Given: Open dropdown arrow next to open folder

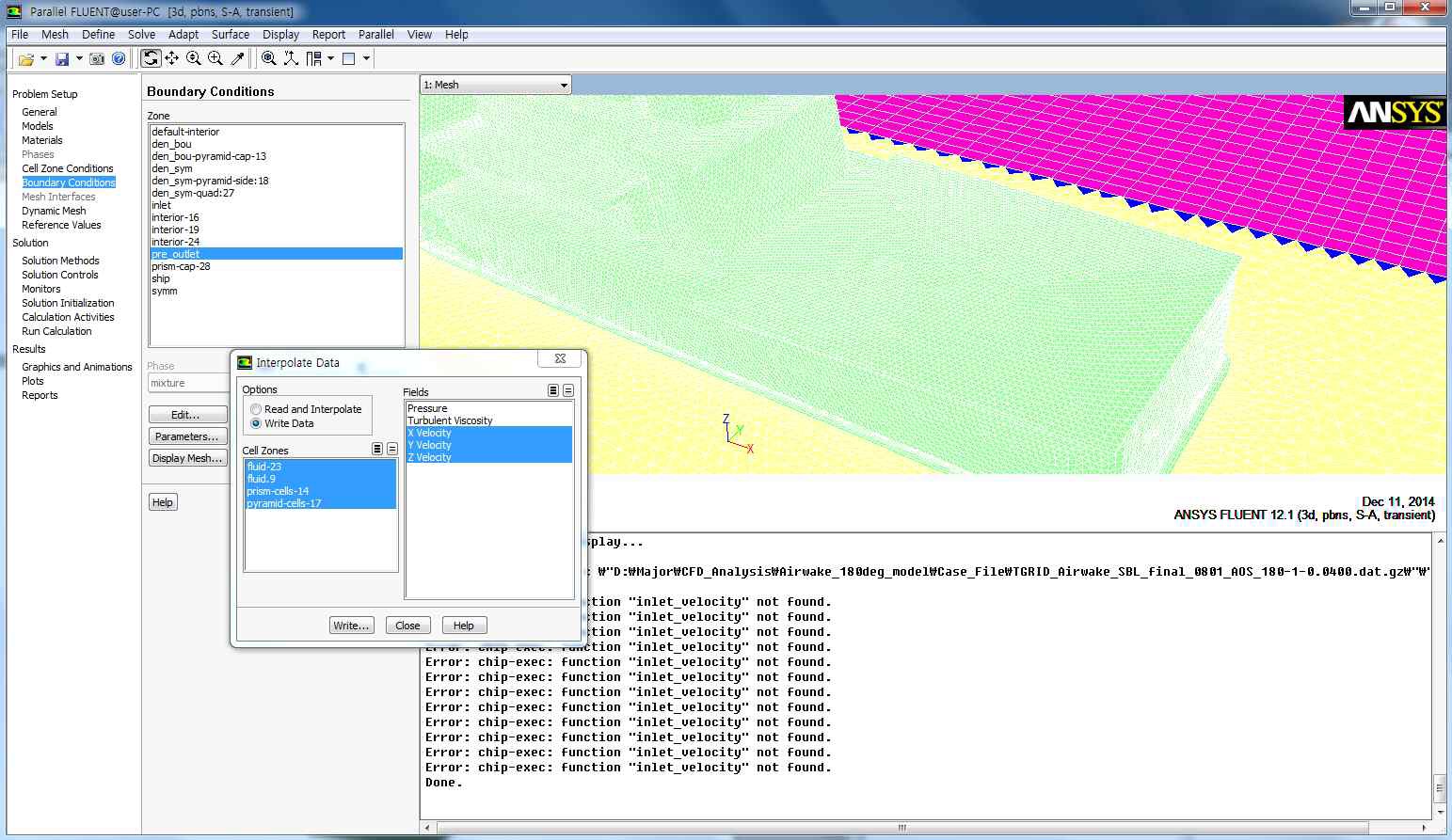Looking at the screenshot, I should (x=43, y=58).
